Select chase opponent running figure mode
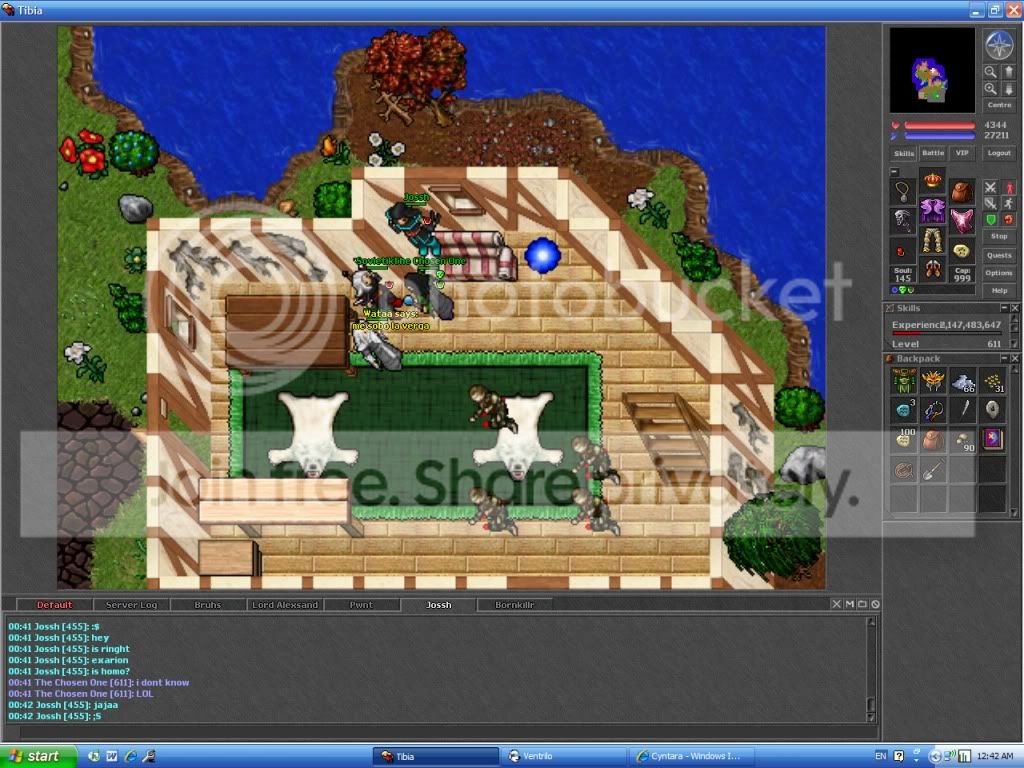 tap(1008, 204)
